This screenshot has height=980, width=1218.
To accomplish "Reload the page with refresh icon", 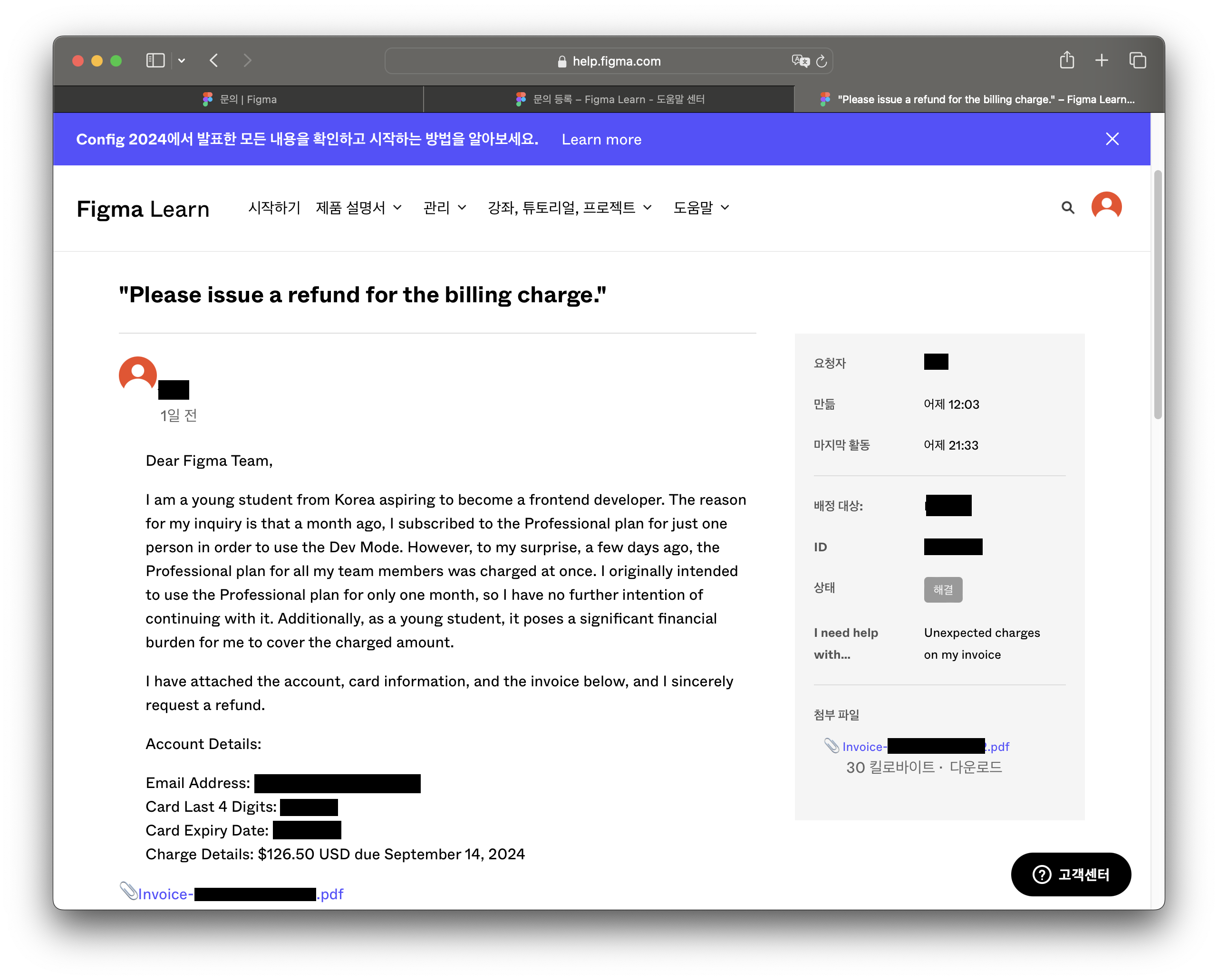I will 822,61.
